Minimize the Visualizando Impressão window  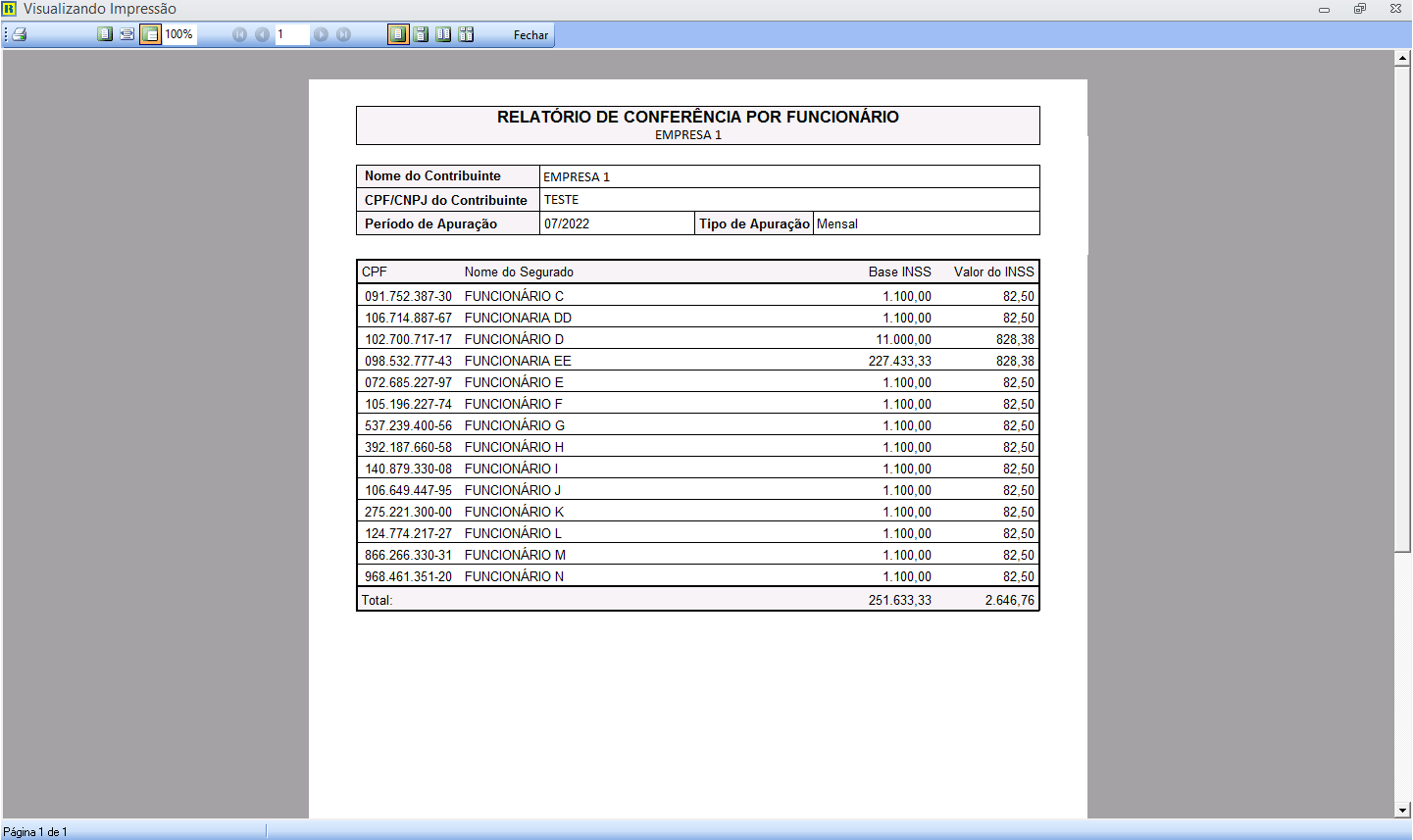(1324, 9)
